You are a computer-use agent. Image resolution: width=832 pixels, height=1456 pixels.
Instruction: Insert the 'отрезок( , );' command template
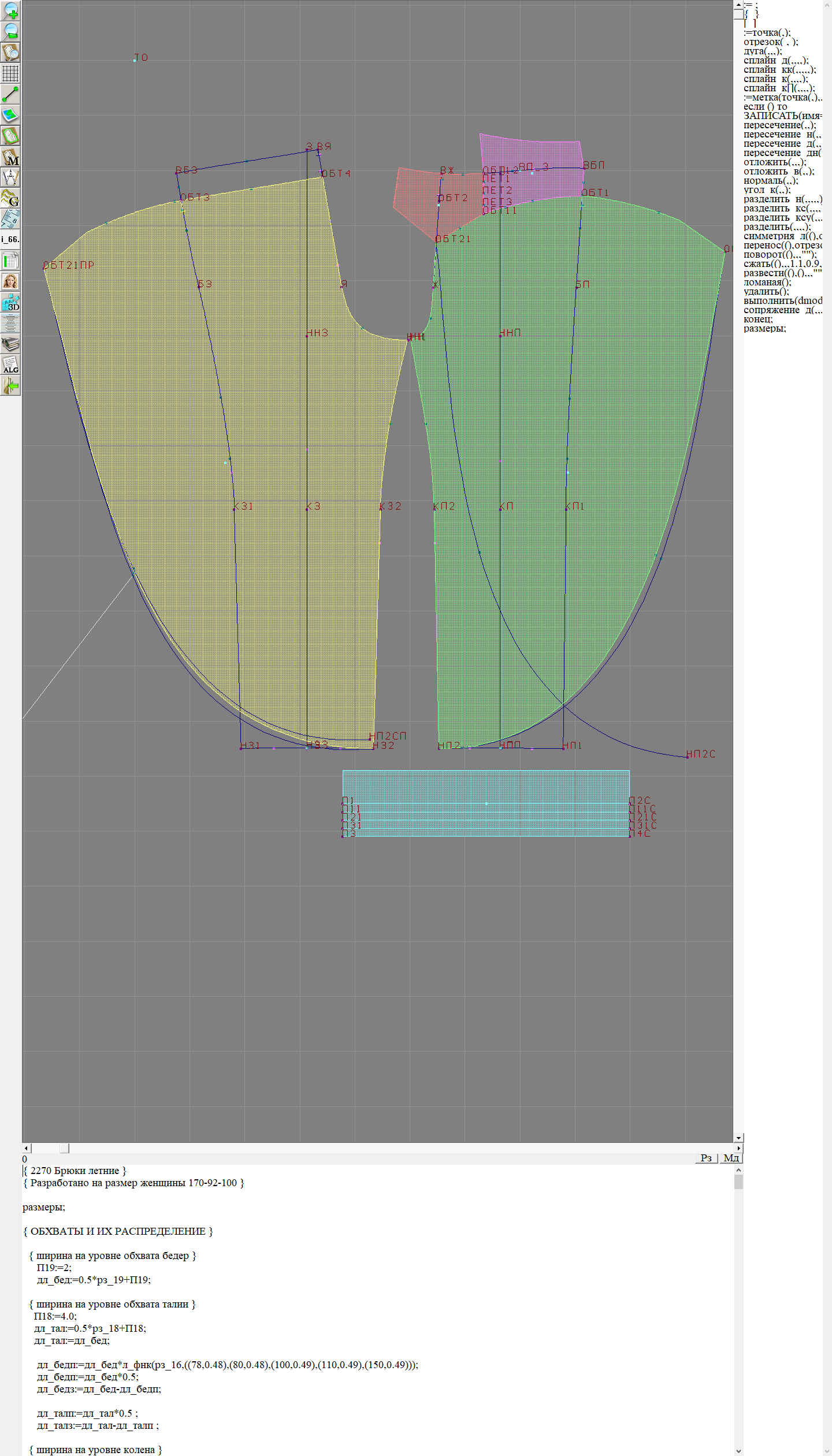coord(770,42)
